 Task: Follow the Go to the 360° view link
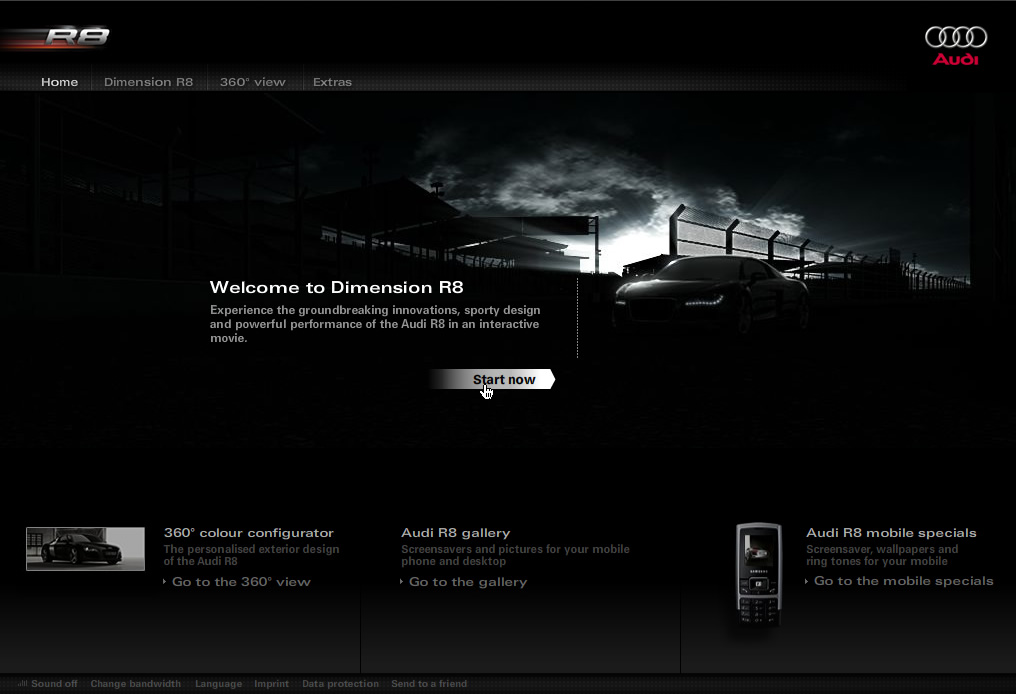pyautogui.click(x=241, y=582)
